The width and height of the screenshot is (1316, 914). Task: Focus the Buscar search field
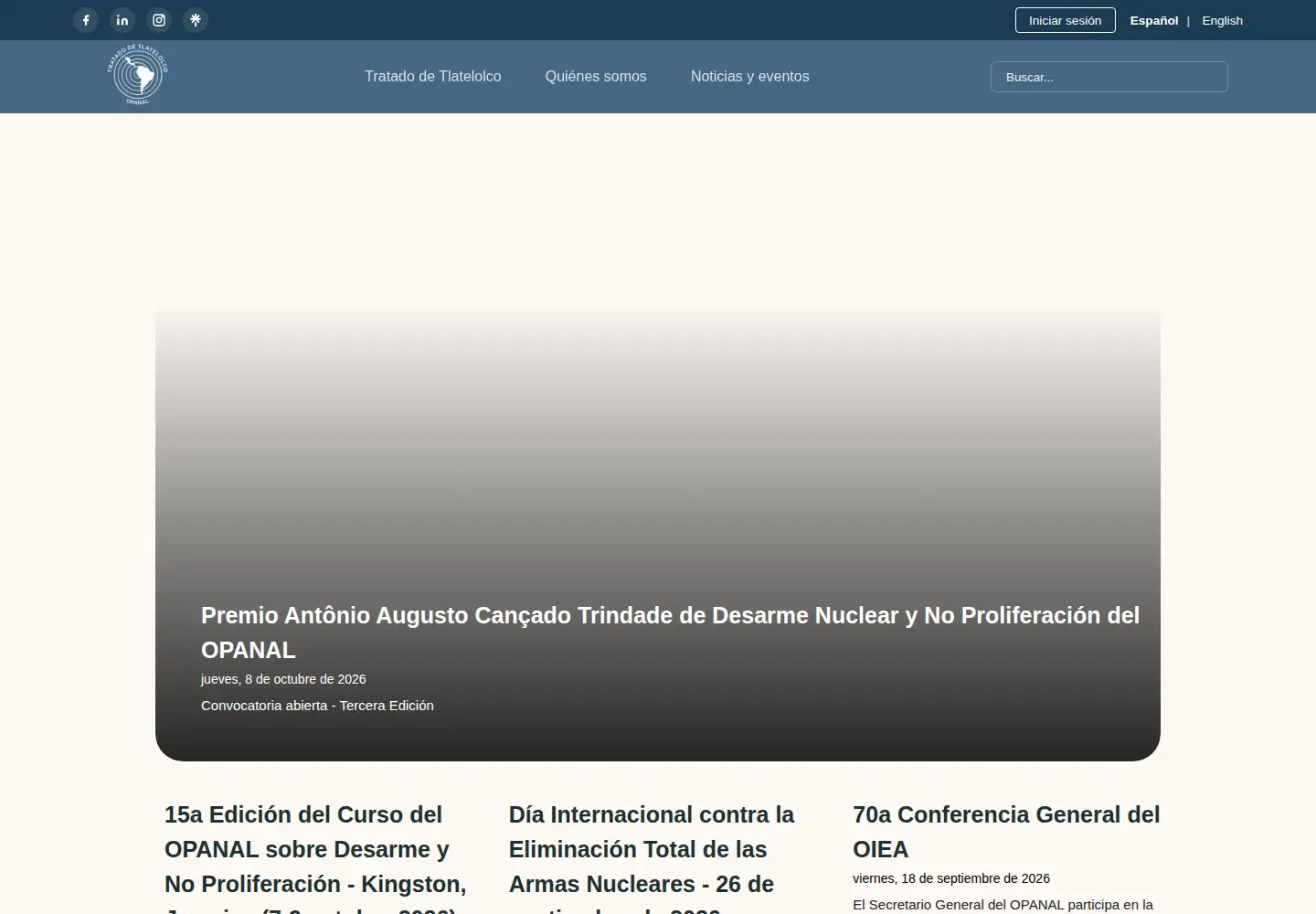1109,77
